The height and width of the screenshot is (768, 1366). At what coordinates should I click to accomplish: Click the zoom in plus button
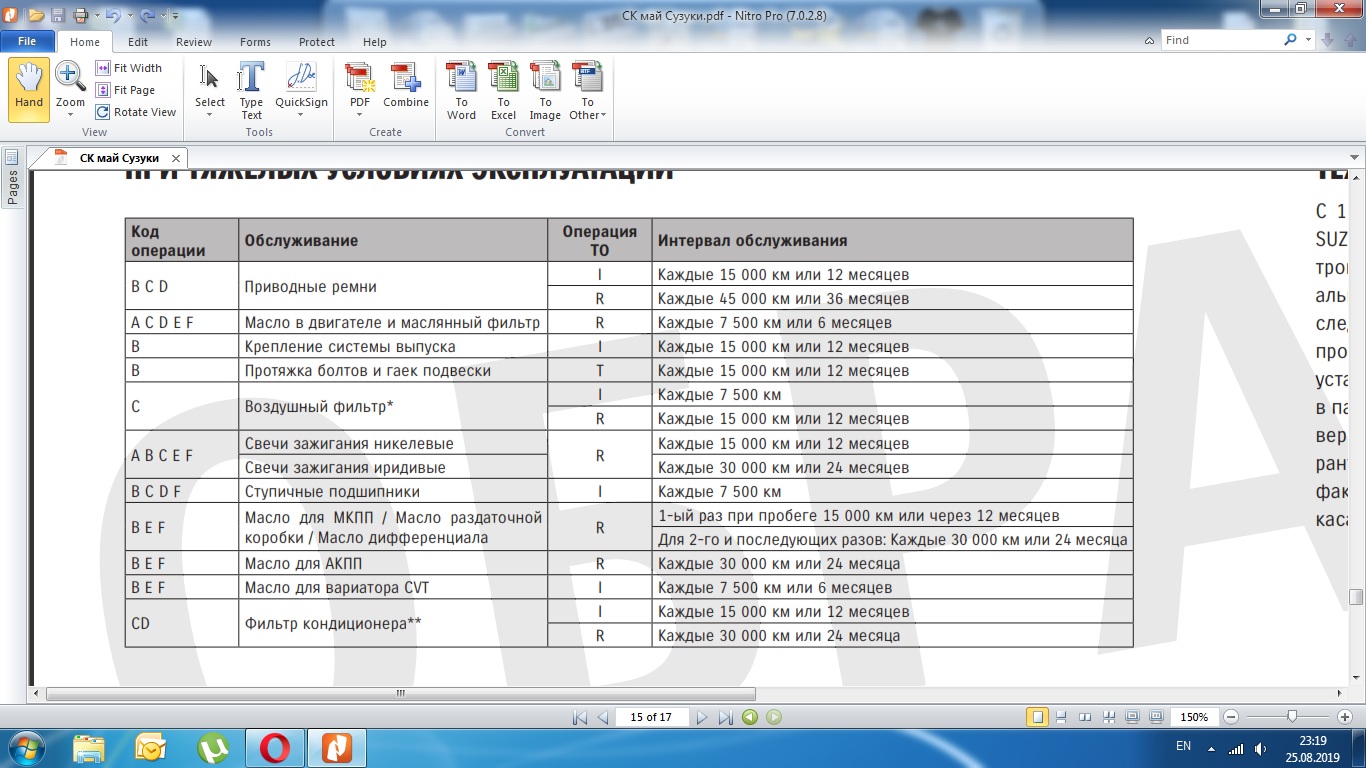[x=1345, y=717]
